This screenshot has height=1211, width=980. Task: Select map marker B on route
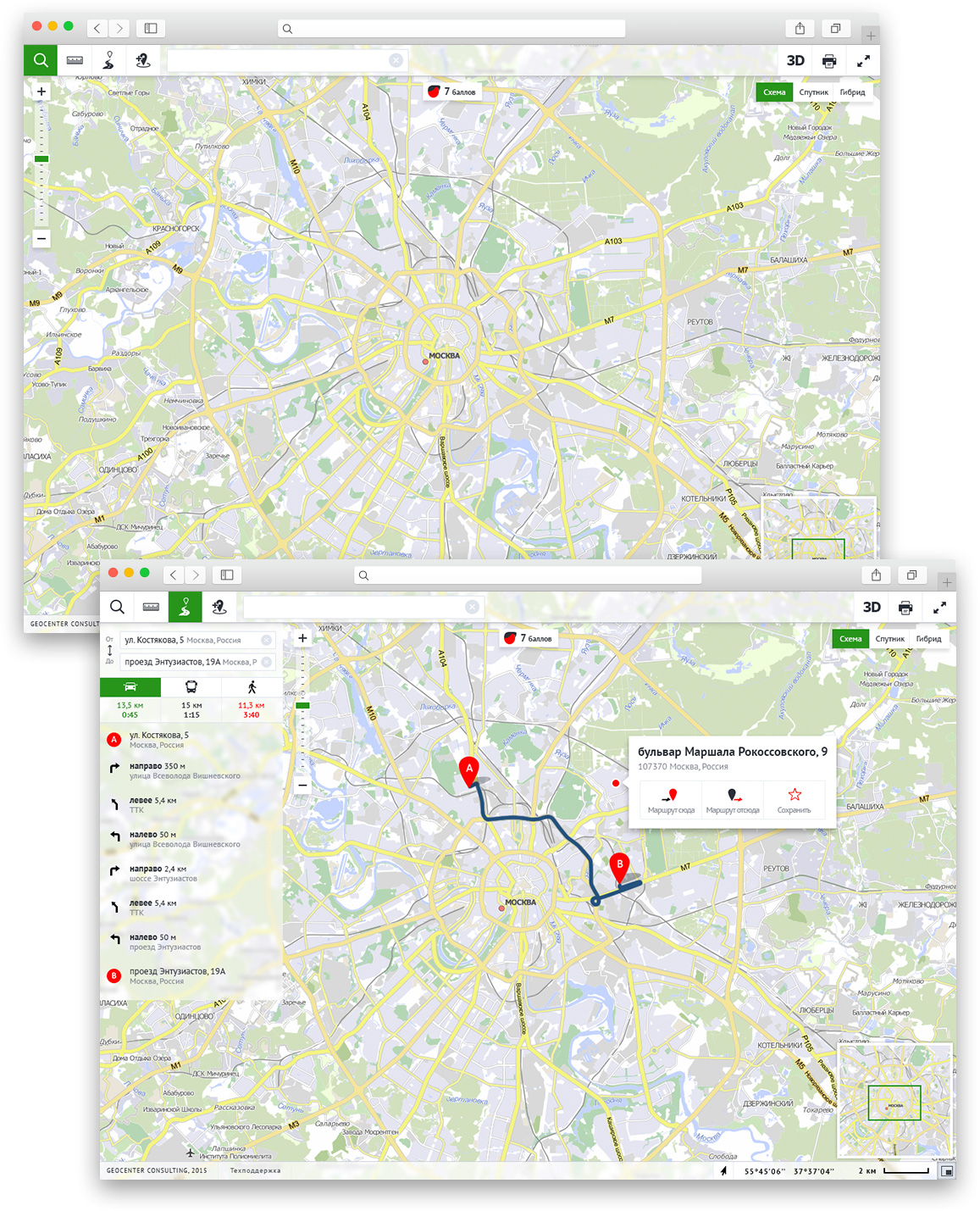tap(620, 867)
